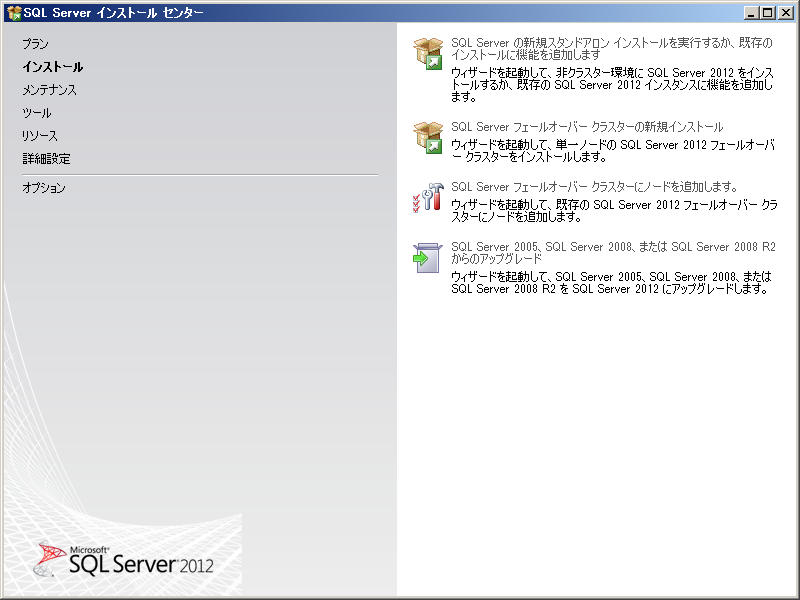Click the SQL Server 2005/2008 アップグレード link

pos(612,252)
